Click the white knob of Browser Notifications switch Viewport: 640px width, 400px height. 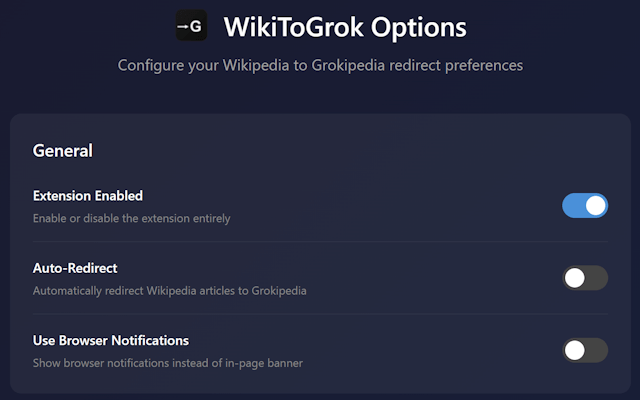574,350
